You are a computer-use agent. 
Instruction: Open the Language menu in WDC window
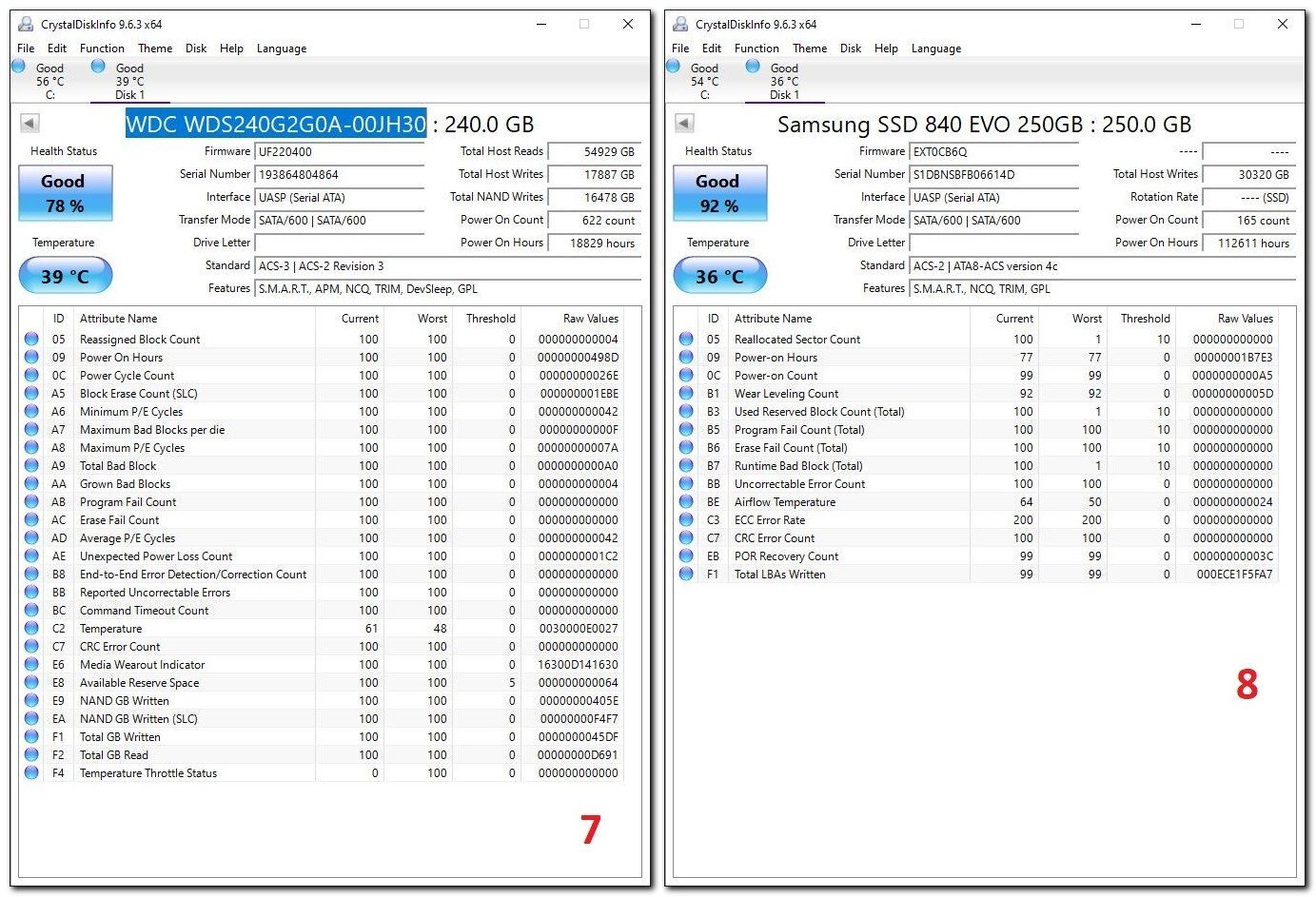tap(282, 49)
